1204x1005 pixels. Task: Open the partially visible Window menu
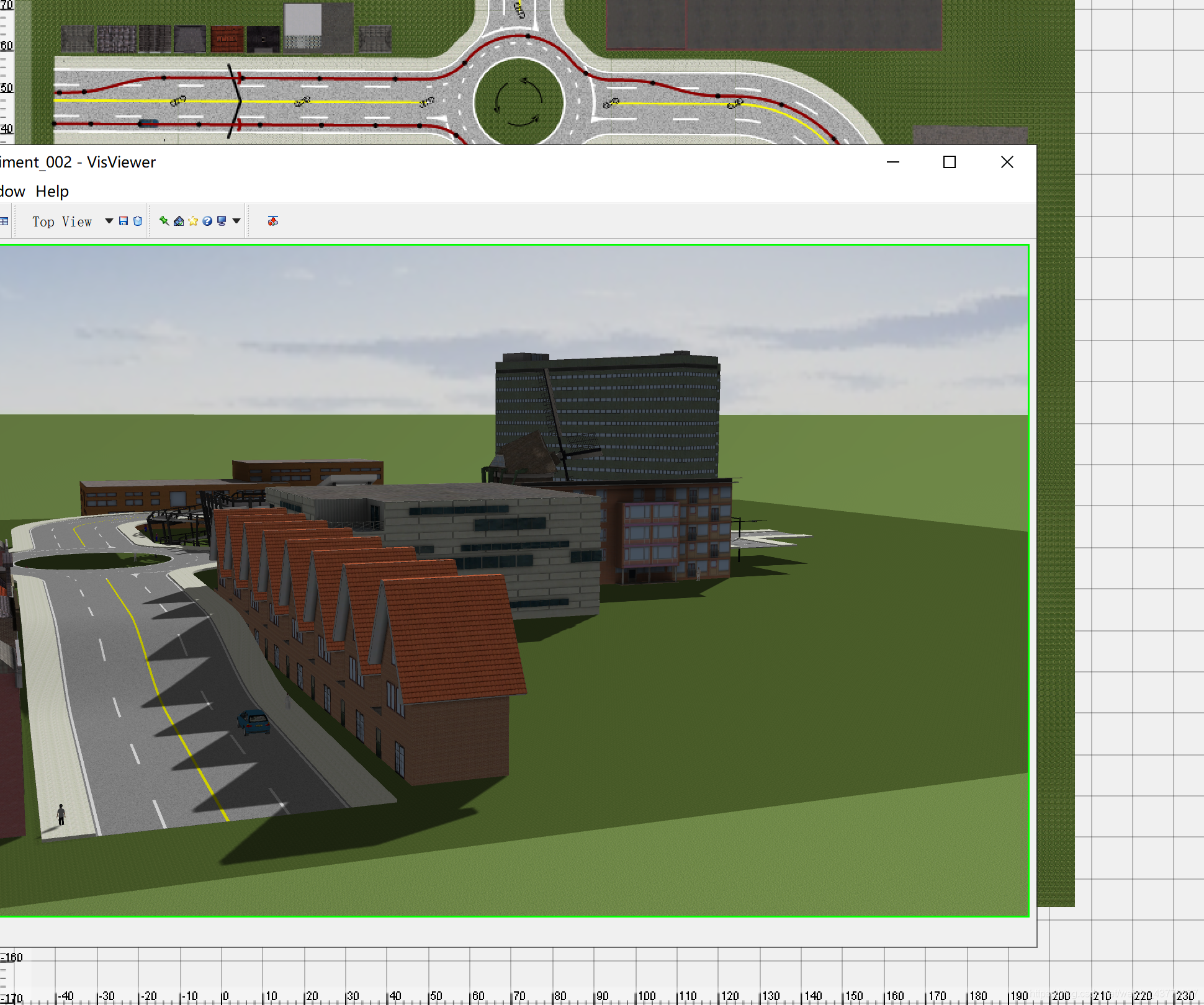tap(11, 192)
